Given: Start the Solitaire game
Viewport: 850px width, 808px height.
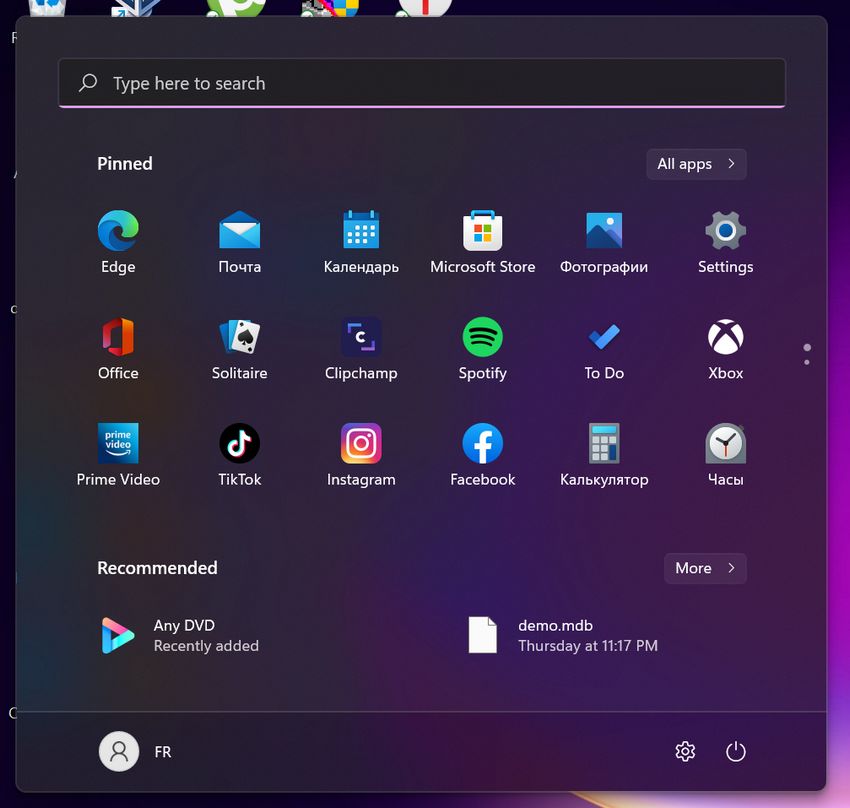Looking at the screenshot, I should click(240, 348).
